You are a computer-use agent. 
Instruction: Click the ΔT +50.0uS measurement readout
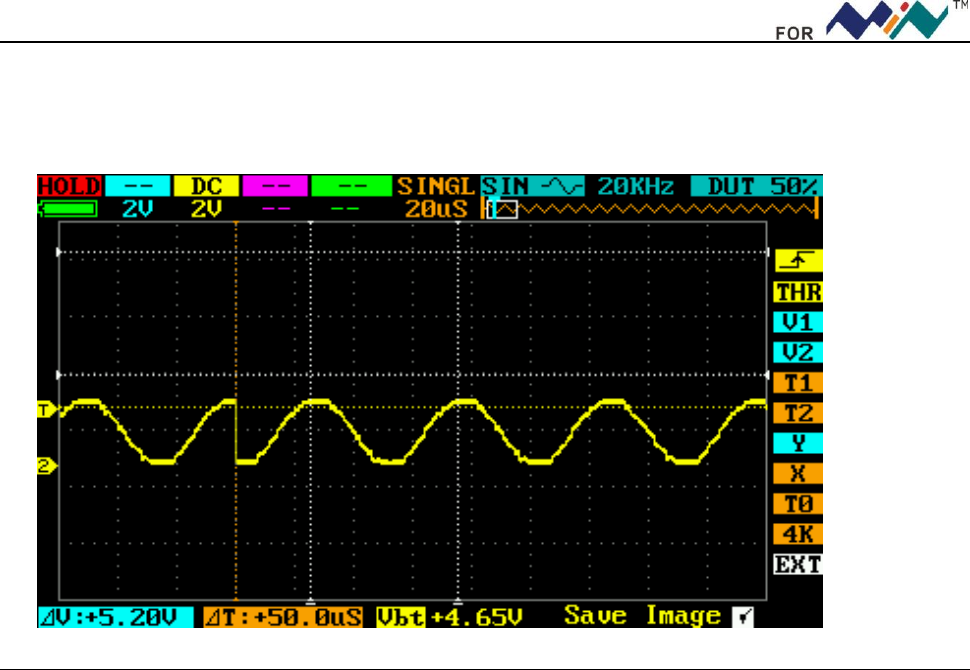pos(283,617)
